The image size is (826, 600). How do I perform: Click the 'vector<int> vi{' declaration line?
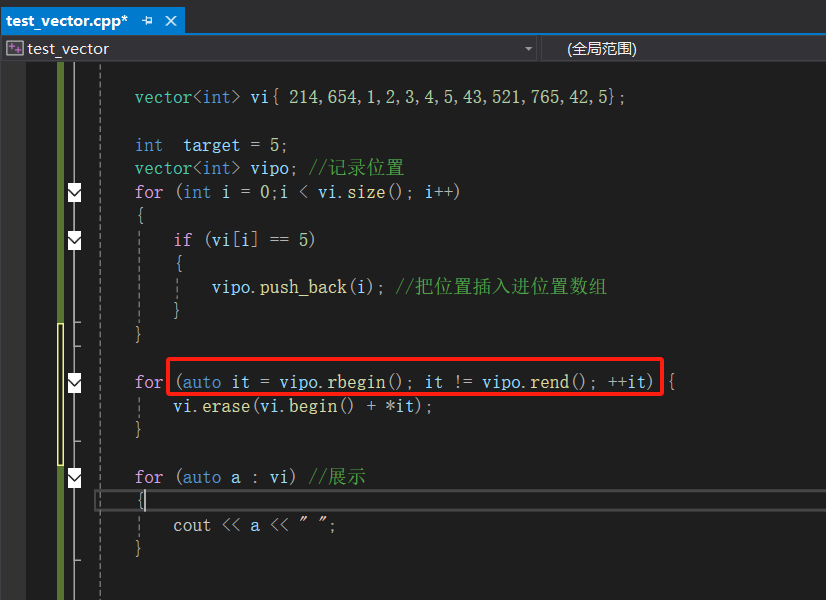[x=380, y=97]
